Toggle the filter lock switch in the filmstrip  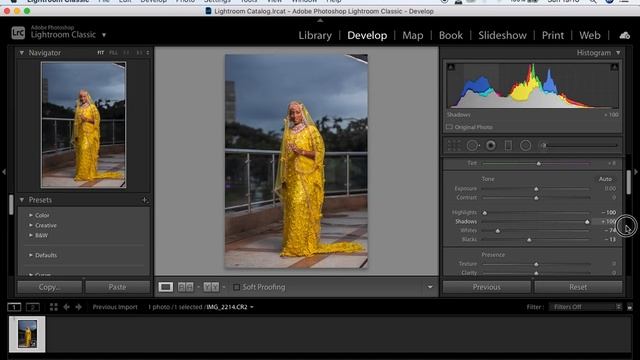click(x=630, y=307)
